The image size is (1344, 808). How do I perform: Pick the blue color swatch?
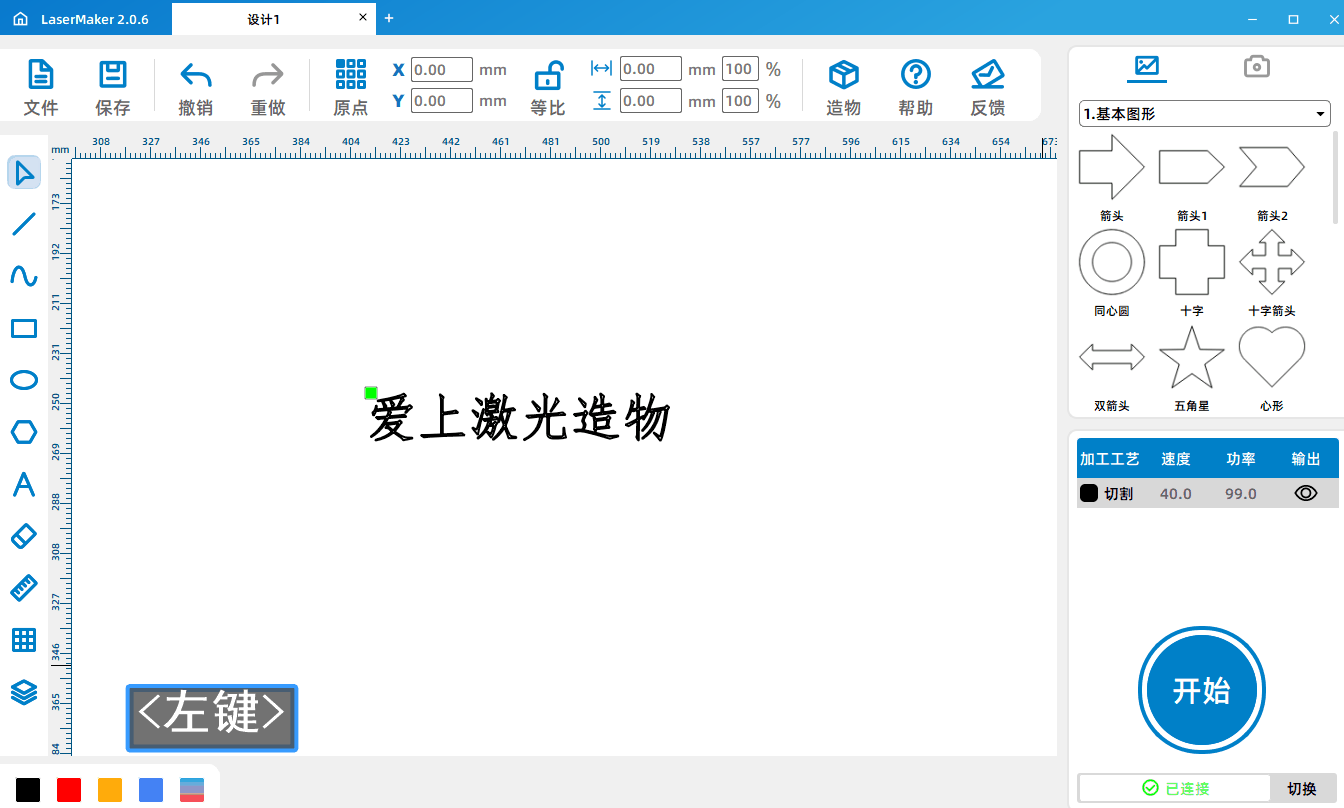151,789
